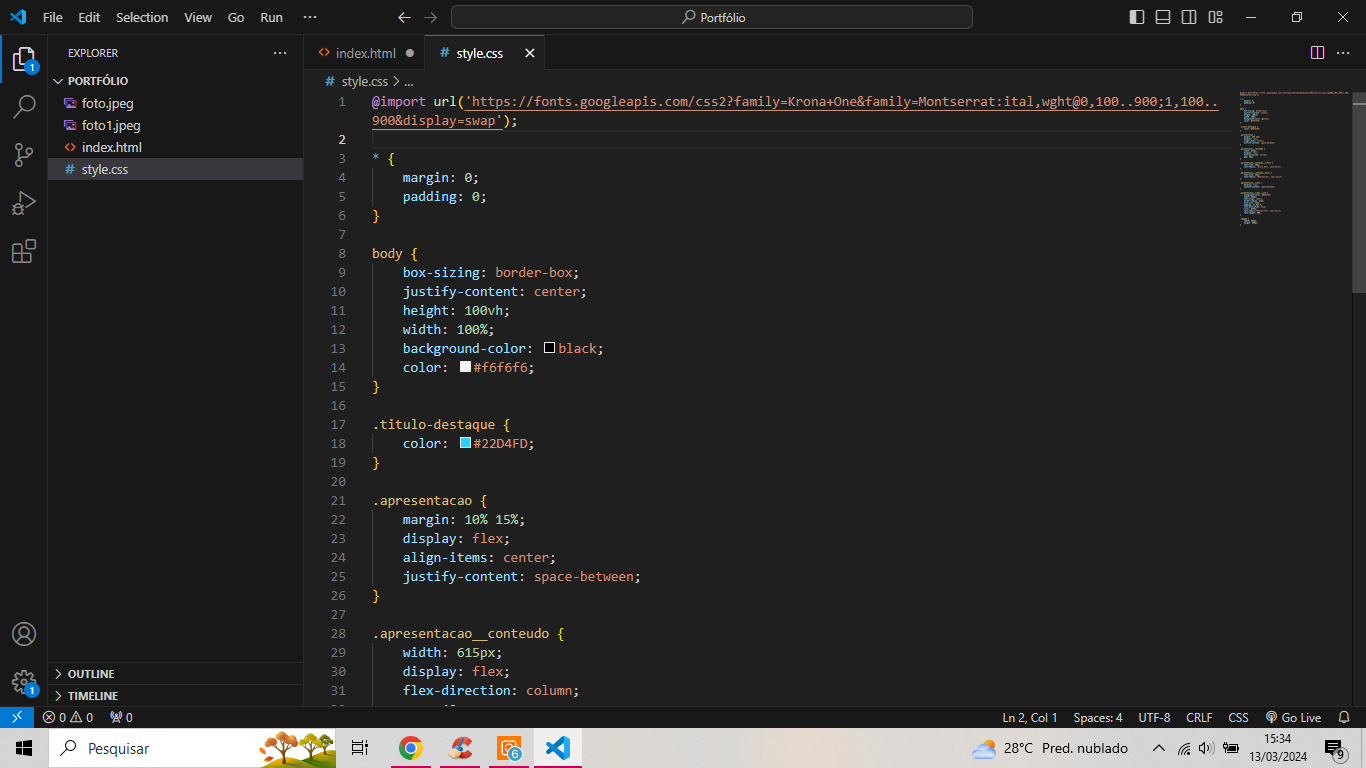Open Windows notification center
1366x768 pixels.
point(1335,748)
